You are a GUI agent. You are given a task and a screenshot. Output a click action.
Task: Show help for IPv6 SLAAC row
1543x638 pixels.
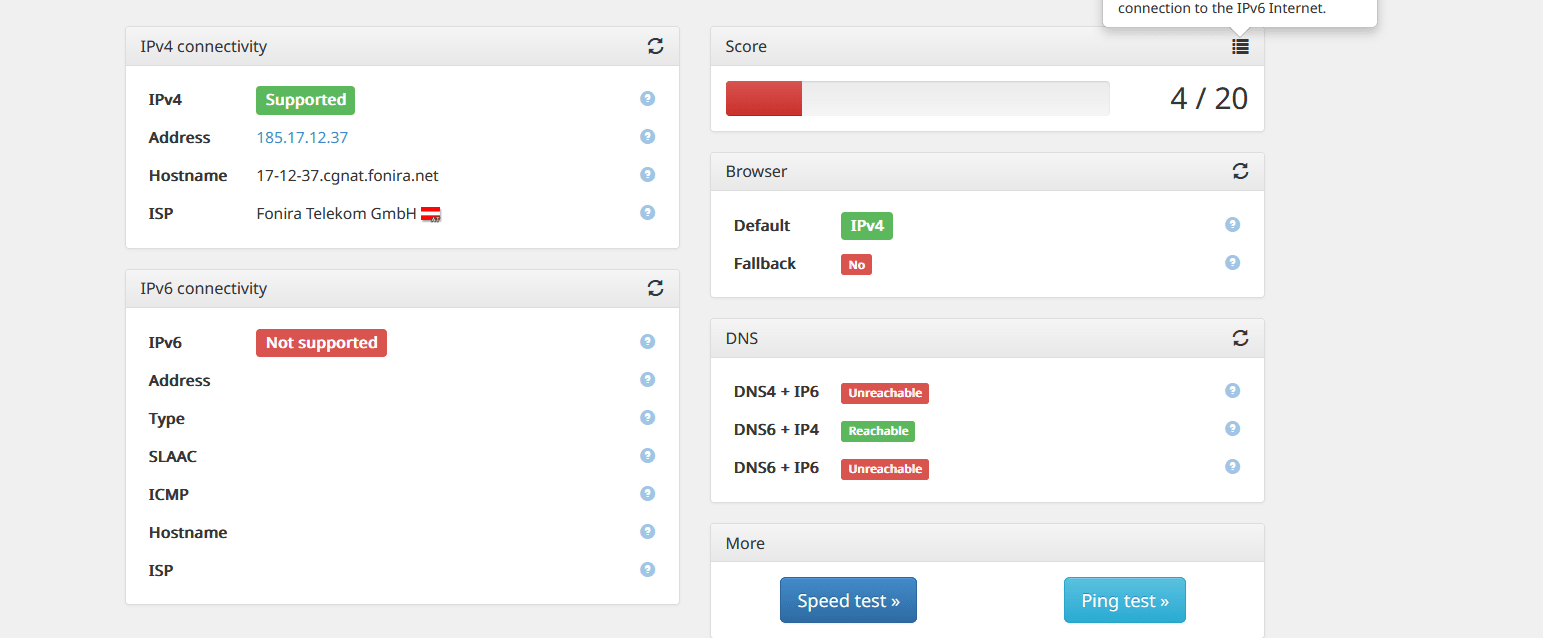click(x=647, y=456)
